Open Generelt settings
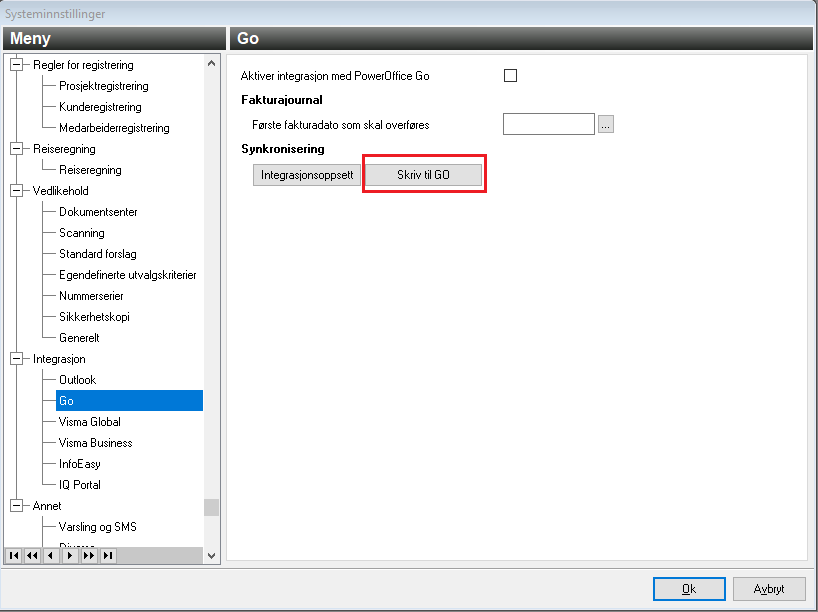The height and width of the screenshot is (612, 818). point(79,338)
